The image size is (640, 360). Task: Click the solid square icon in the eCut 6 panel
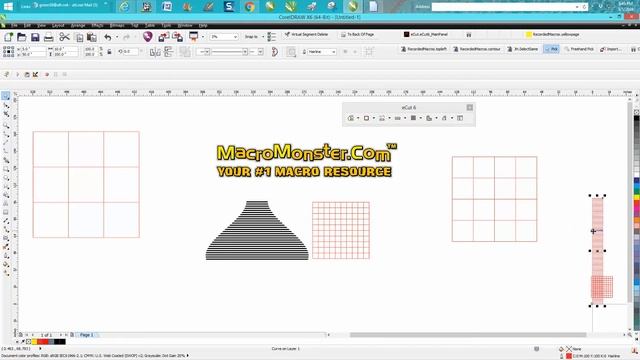(x=413, y=118)
